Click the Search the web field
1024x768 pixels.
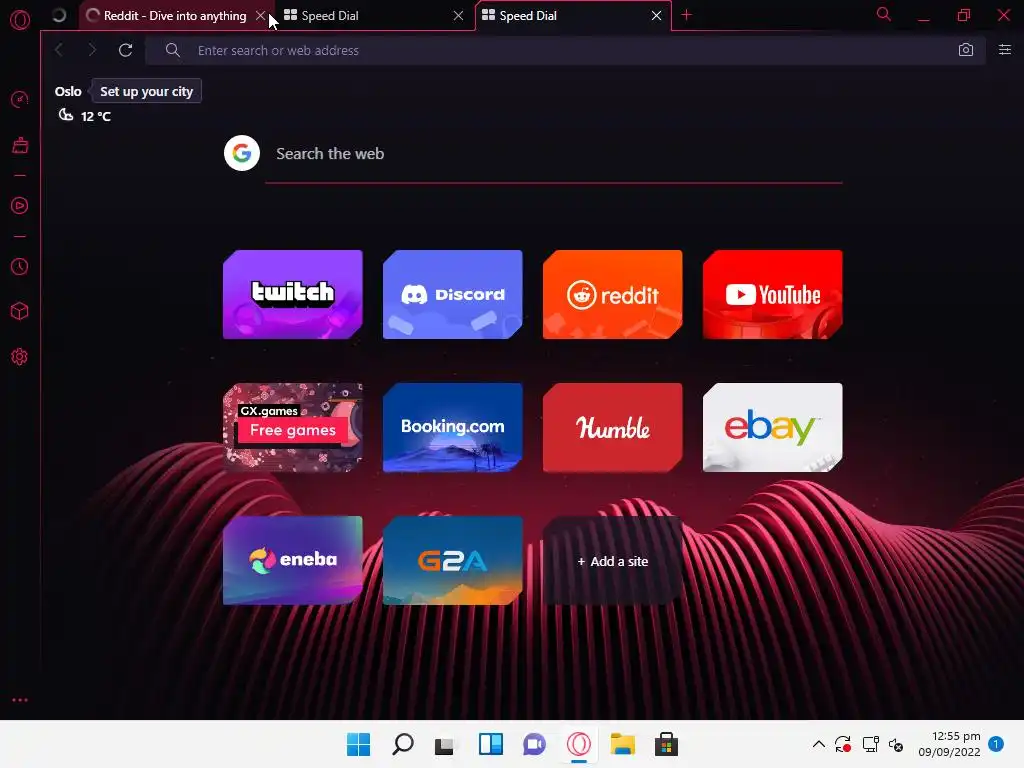(554, 154)
